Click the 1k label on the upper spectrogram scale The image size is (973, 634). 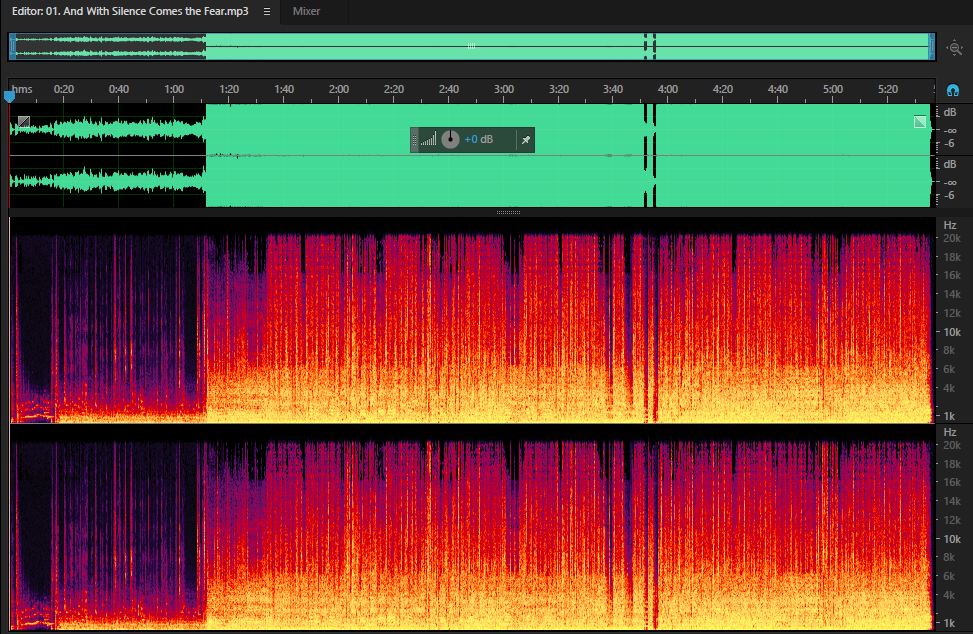[x=949, y=416]
